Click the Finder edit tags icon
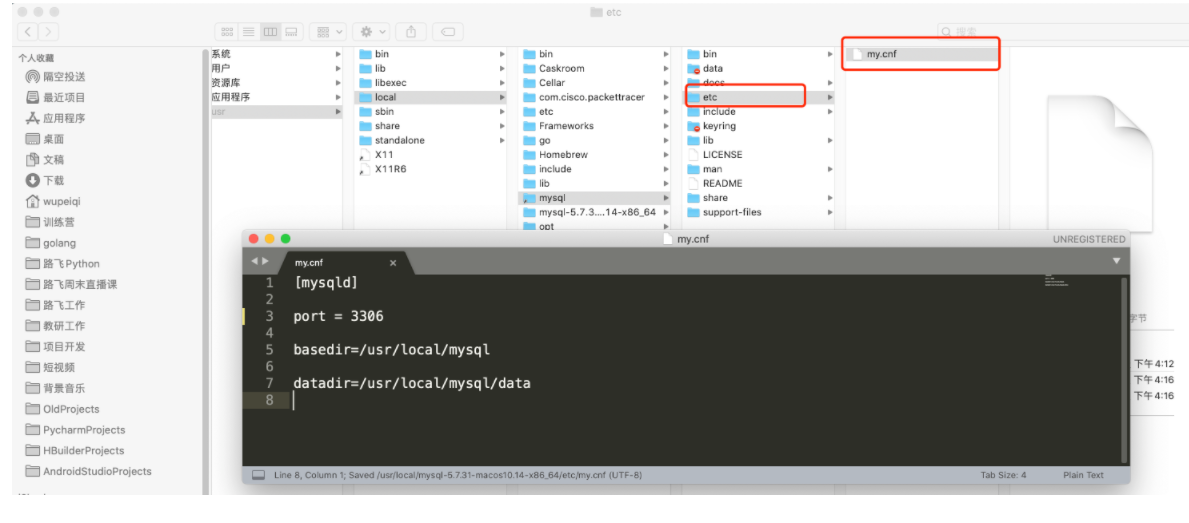Screen dimensions: 1189x523 tap(447, 32)
